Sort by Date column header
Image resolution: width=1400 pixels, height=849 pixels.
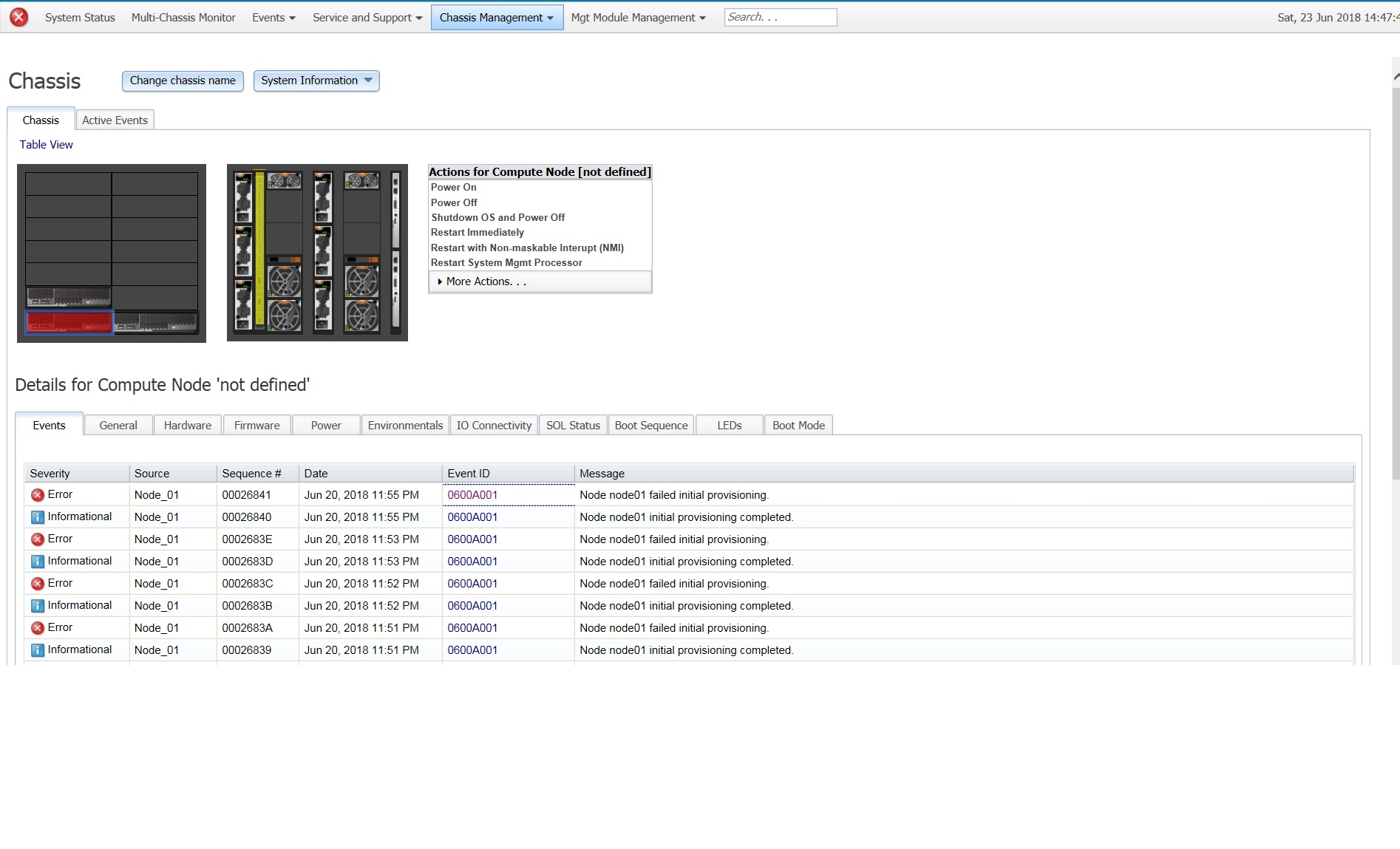(x=370, y=473)
